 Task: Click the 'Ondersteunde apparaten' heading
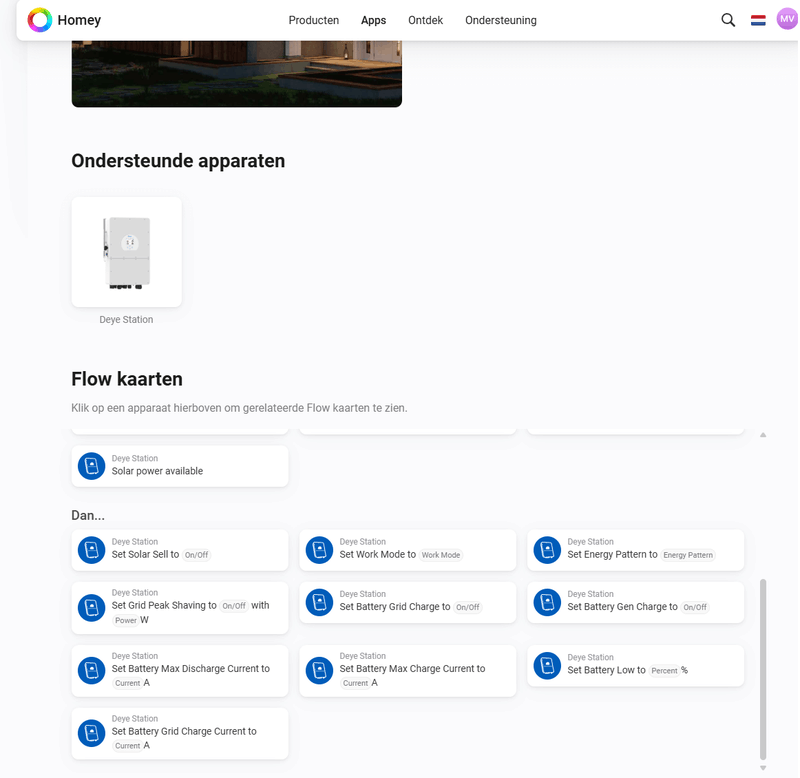[178, 161]
